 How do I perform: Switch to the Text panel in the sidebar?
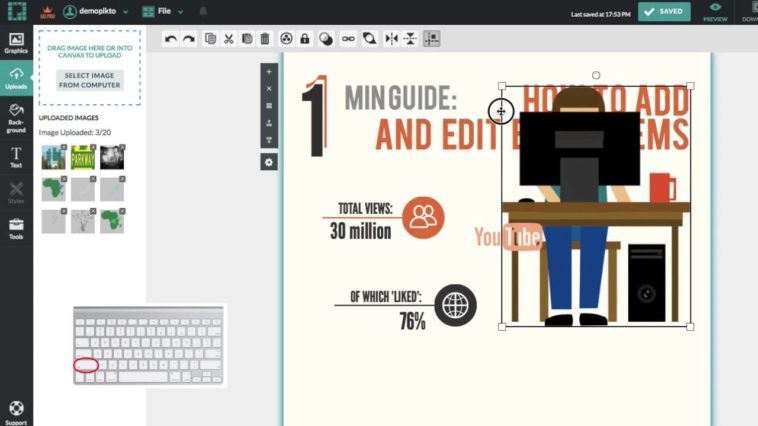[x=16, y=157]
